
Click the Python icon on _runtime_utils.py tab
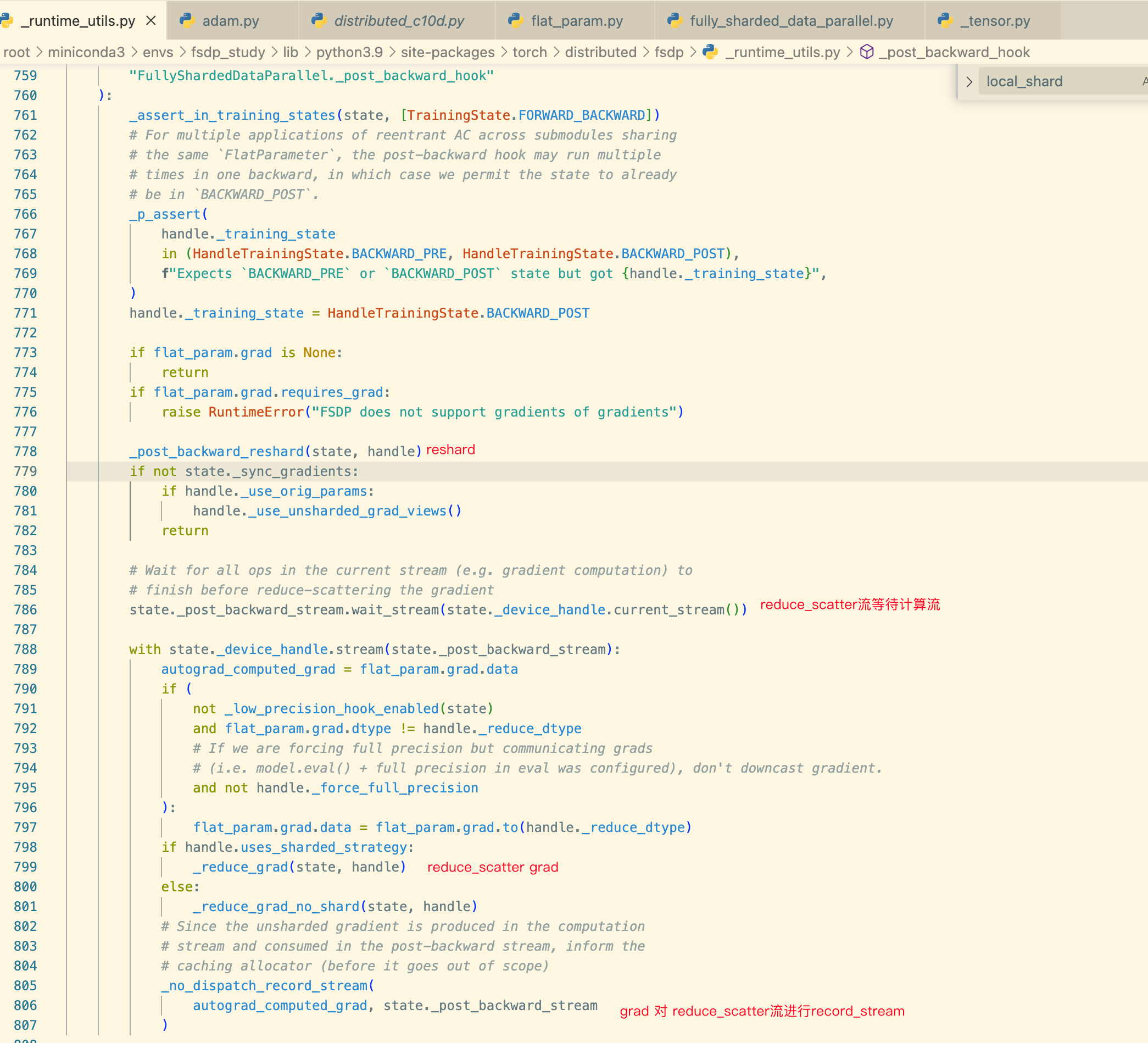click(7, 20)
